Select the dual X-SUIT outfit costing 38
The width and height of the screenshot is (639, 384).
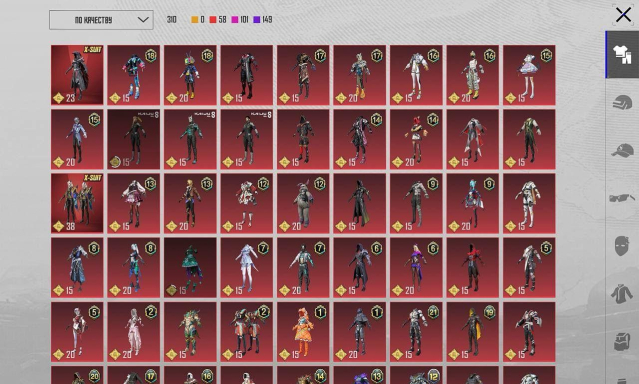[x=77, y=203]
